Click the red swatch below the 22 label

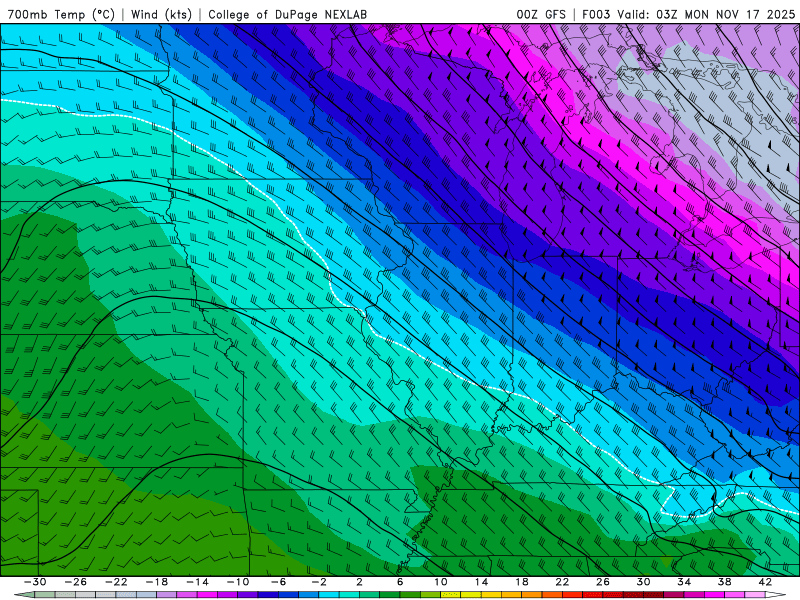pyautogui.click(x=572, y=595)
